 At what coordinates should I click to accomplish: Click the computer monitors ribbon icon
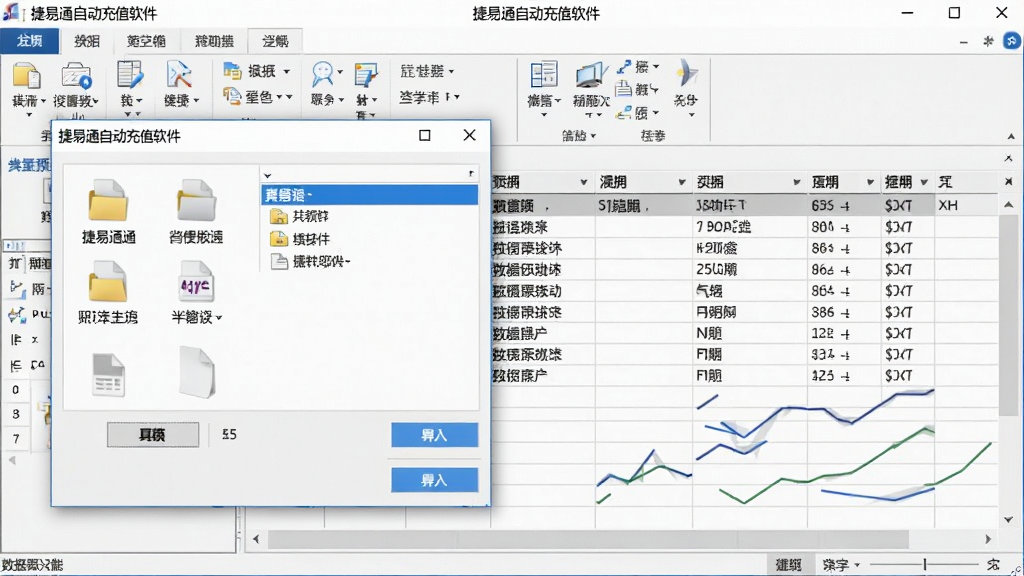590,75
